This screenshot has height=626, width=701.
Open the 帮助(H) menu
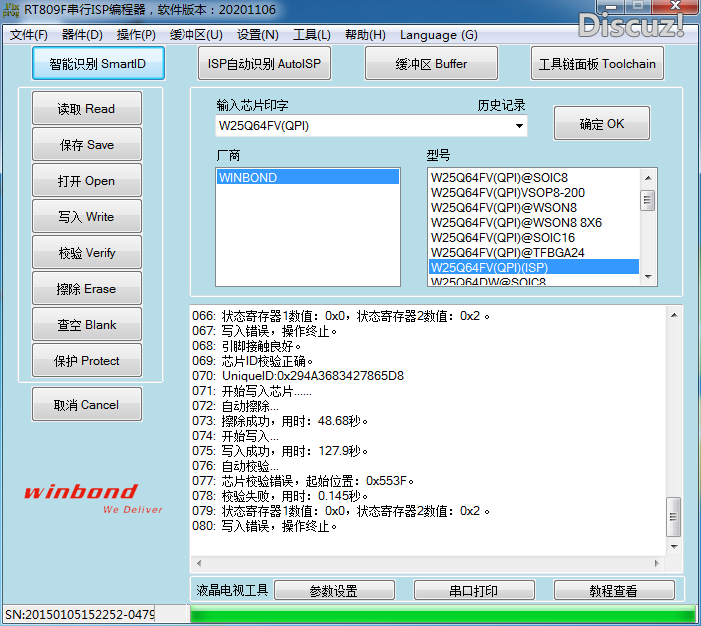coord(365,35)
